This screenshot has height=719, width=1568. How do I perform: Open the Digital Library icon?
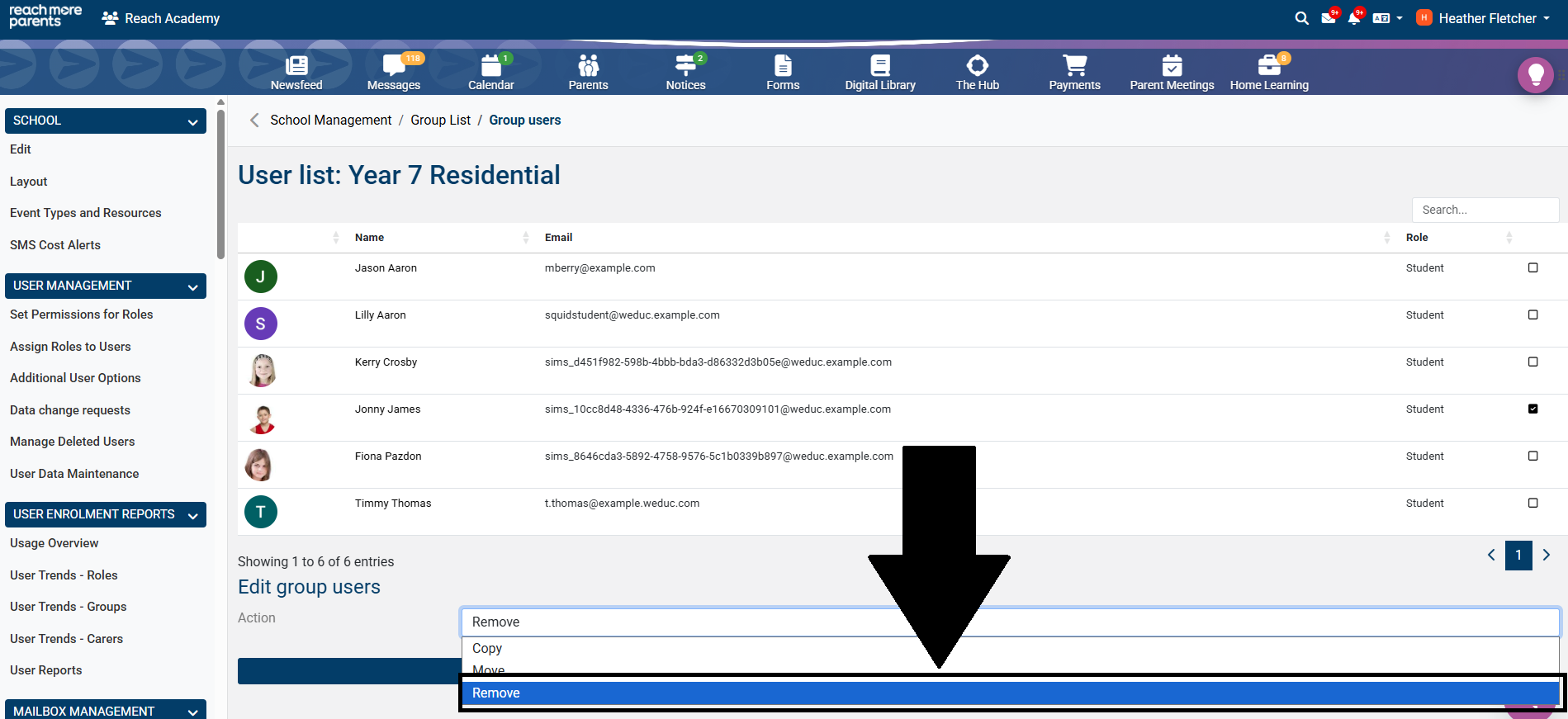[880, 66]
